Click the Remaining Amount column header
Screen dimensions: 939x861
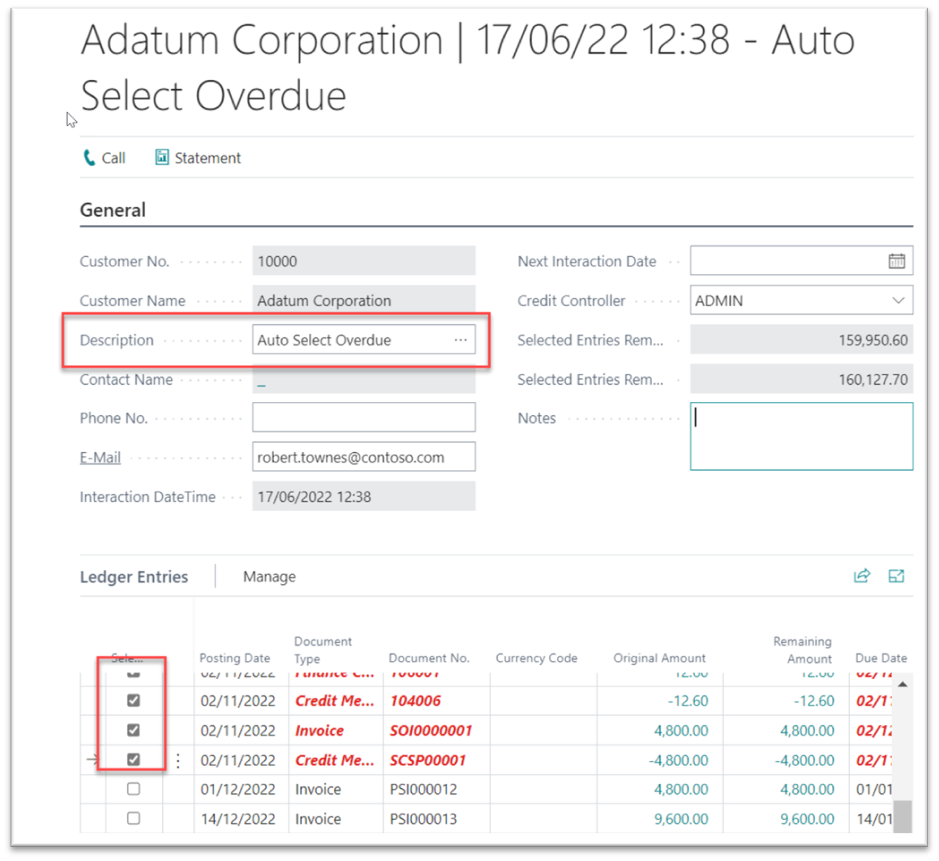802,650
